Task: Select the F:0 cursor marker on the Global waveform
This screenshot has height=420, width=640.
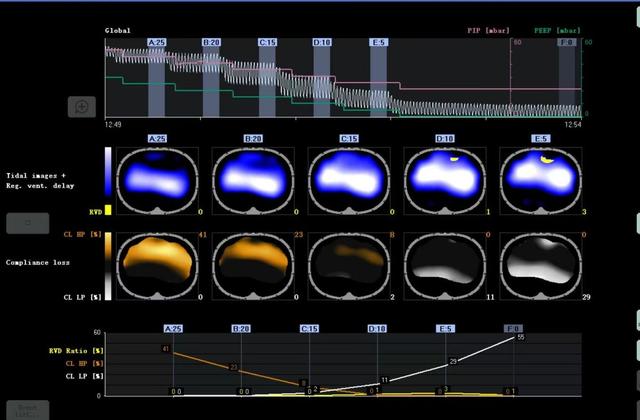Action: [x=566, y=43]
